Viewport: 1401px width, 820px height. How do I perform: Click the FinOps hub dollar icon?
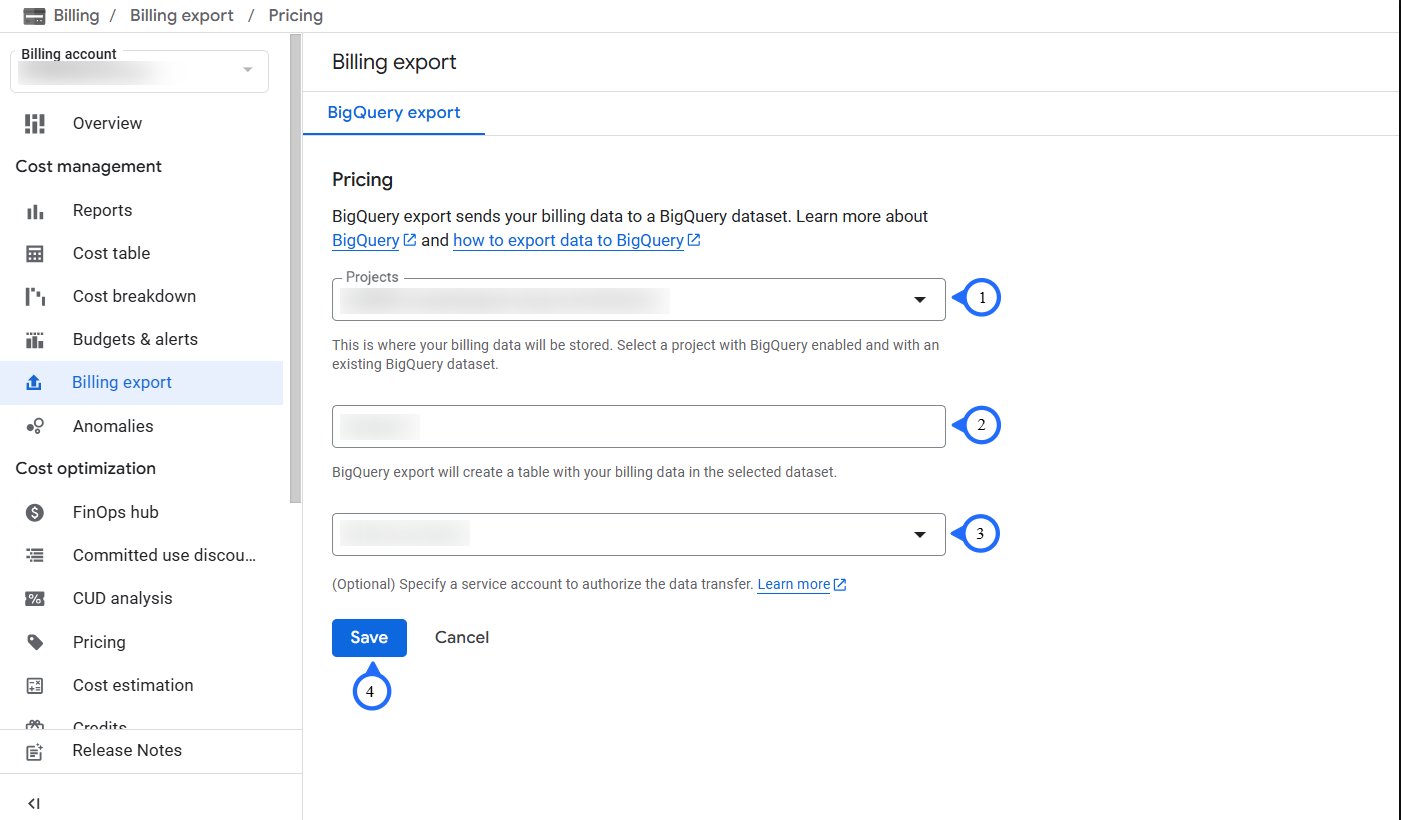point(35,513)
